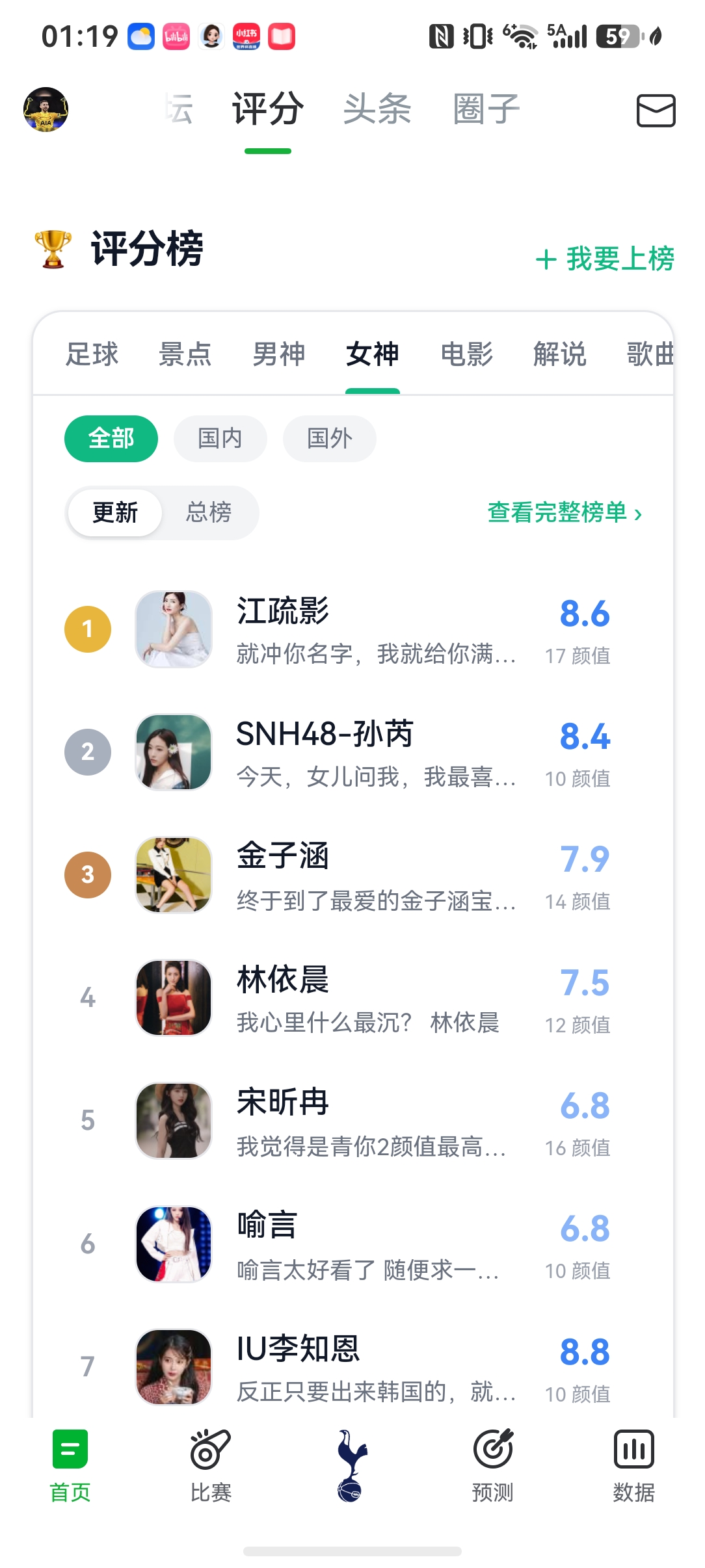Switch ranking to 总榜

pos(209,512)
